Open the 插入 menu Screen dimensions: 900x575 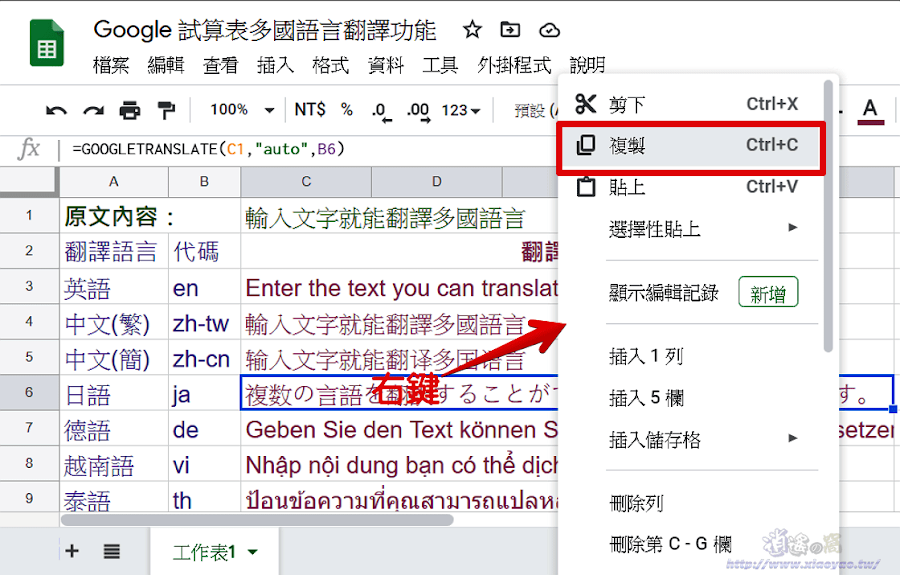(275, 65)
